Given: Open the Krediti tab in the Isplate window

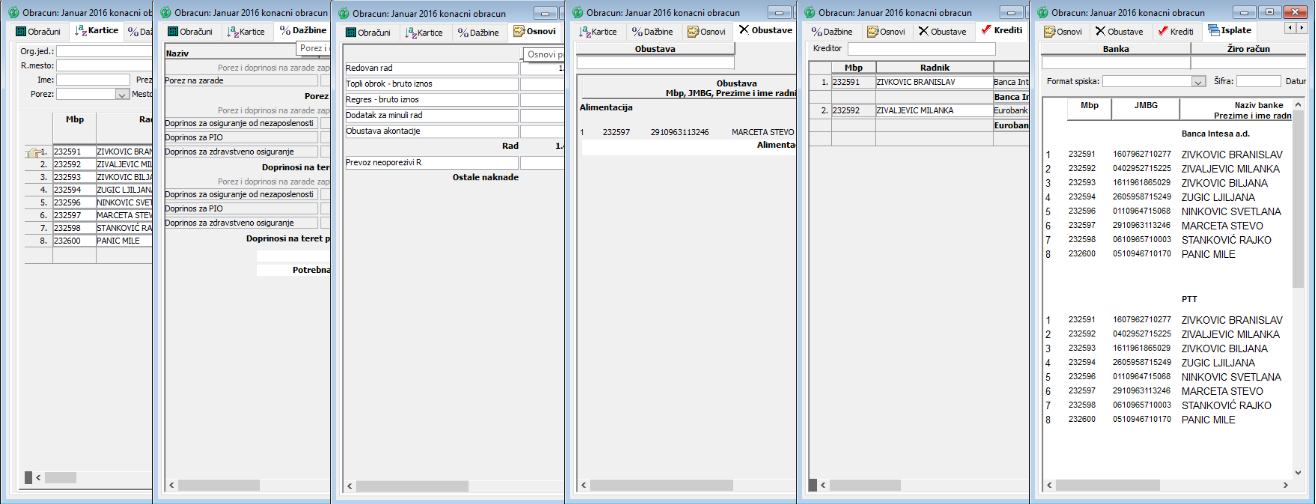Looking at the screenshot, I should 1175,32.
